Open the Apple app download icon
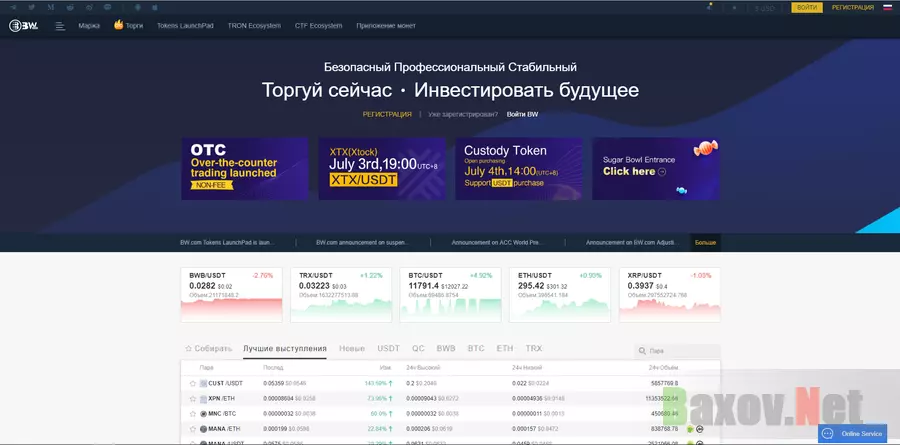Viewport: 900px width, 445px height. [x=154, y=7]
